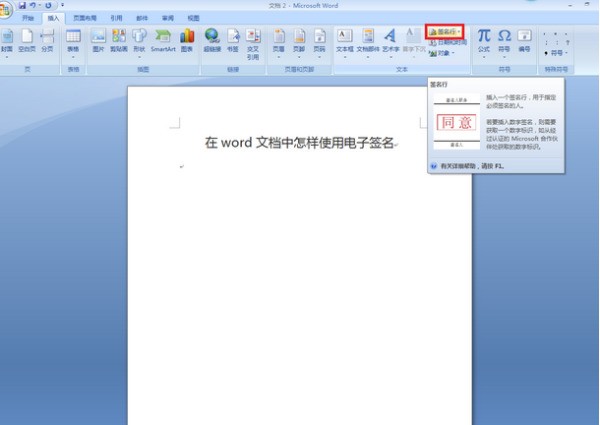
Task: Open the shapes (形状) dropdown
Action: tap(138, 42)
